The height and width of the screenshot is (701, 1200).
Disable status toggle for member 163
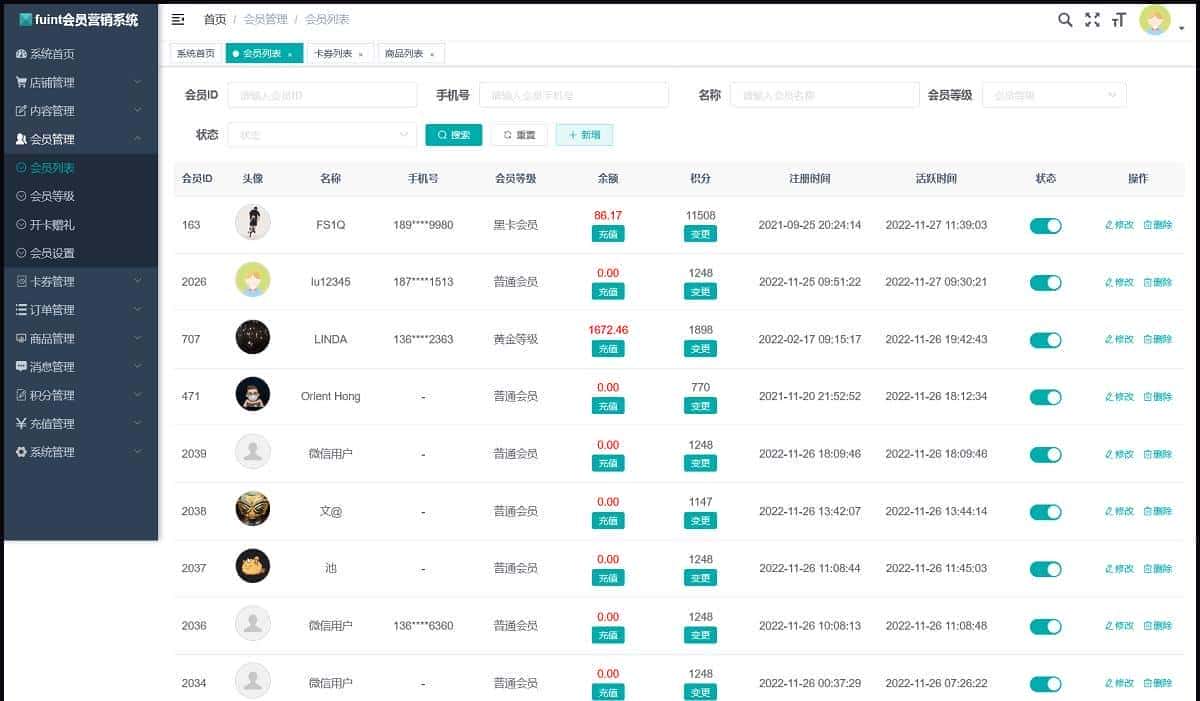1045,226
